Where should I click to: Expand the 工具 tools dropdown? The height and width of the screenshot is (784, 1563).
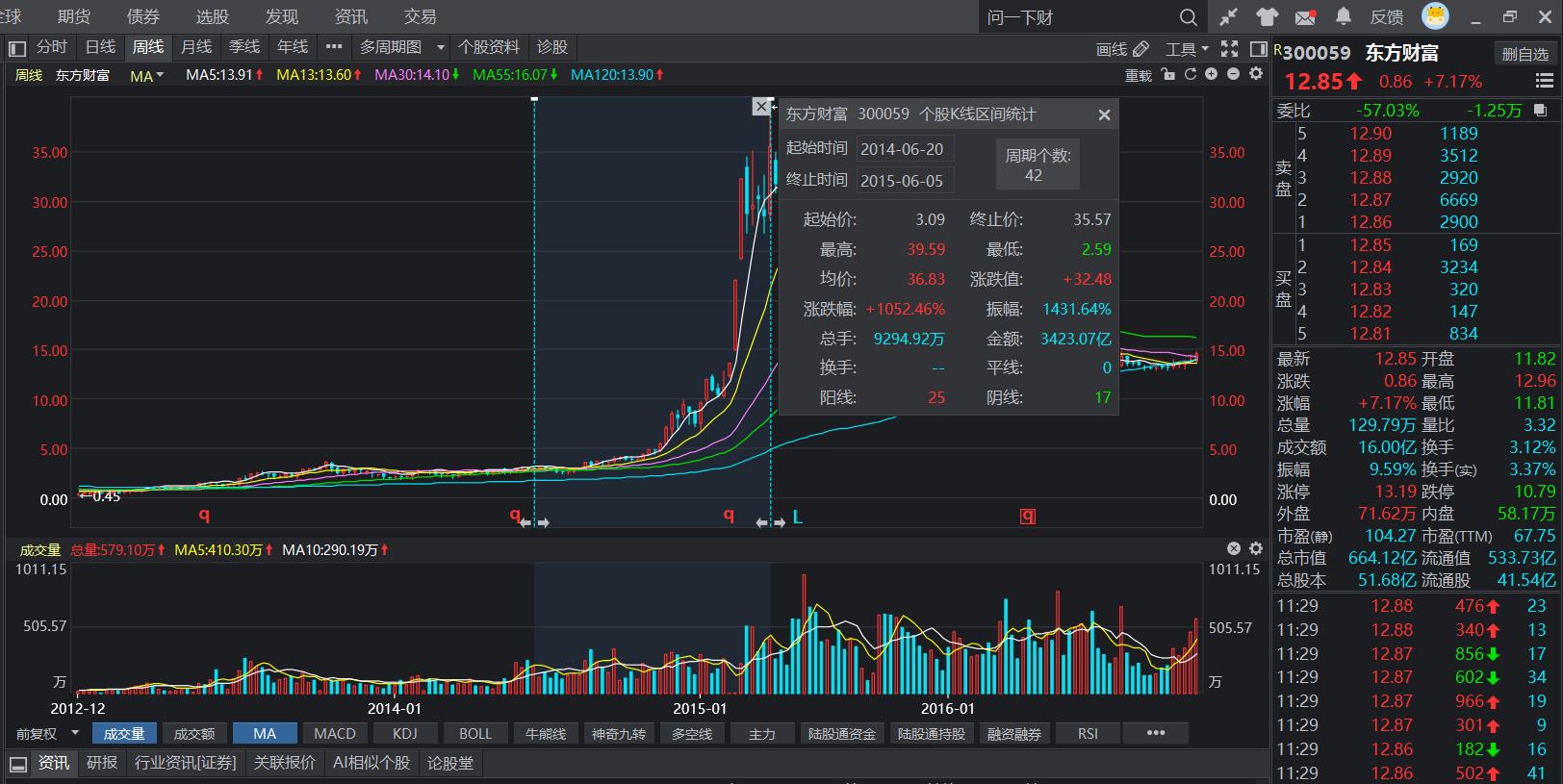click(1186, 48)
